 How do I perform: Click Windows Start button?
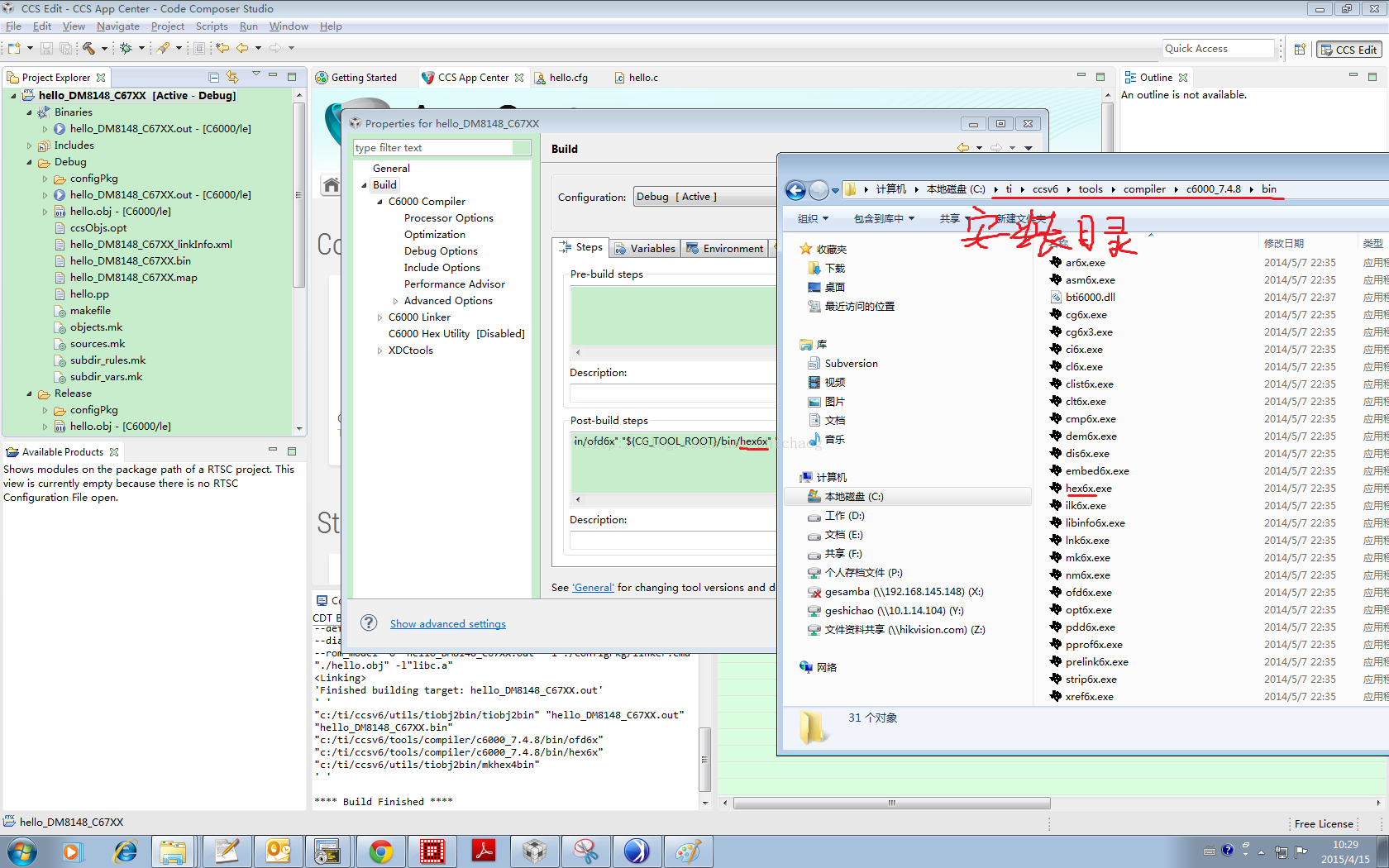[x=21, y=851]
